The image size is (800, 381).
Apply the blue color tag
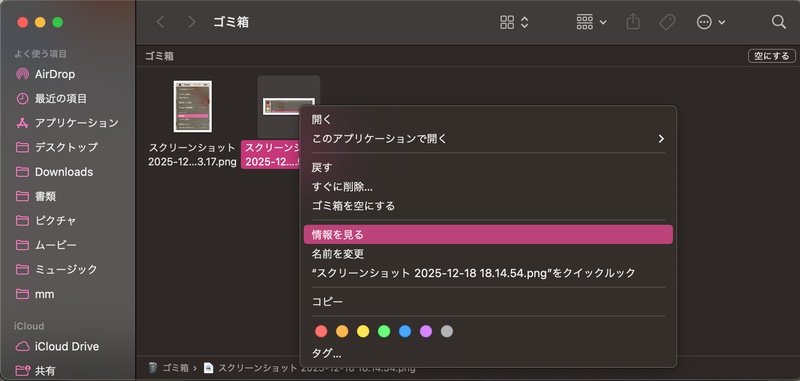tap(405, 332)
